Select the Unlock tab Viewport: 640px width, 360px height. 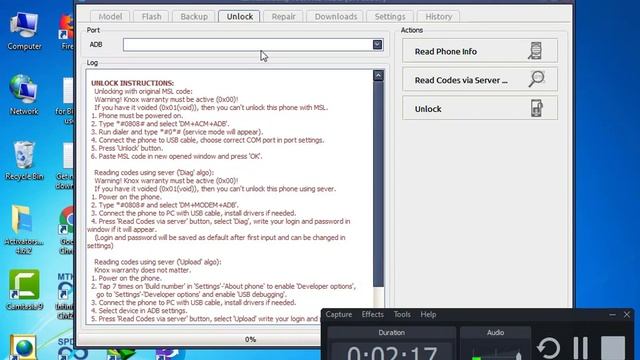click(x=240, y=16)
